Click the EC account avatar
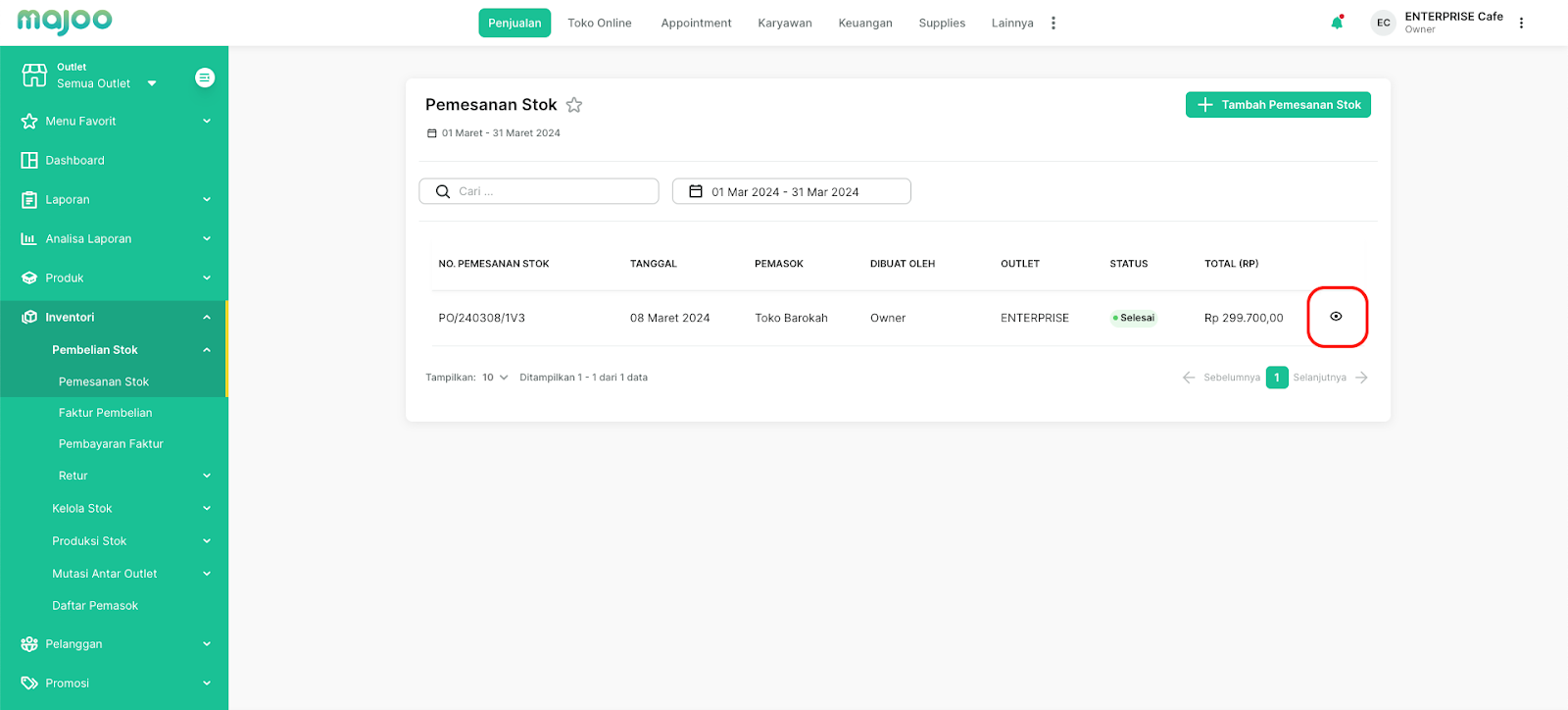1568x710 pixels. point(1383,23)
